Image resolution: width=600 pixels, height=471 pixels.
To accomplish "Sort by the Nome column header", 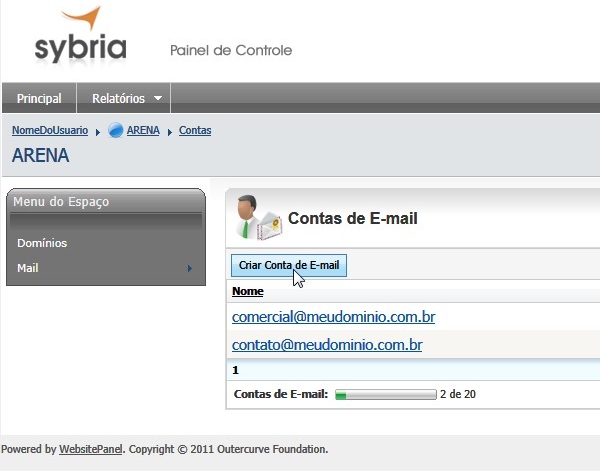I will tap(247, 292).
